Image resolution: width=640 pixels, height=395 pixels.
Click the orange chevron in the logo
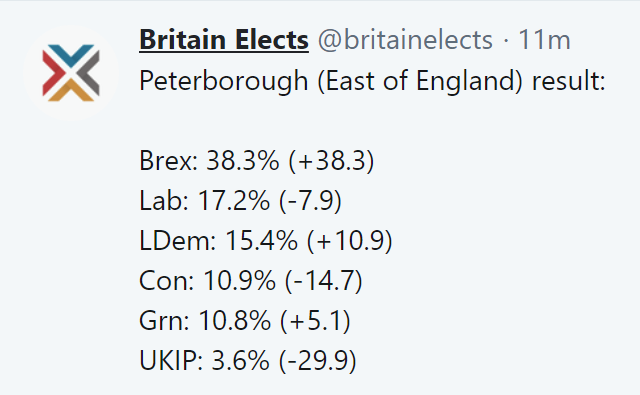71,90
